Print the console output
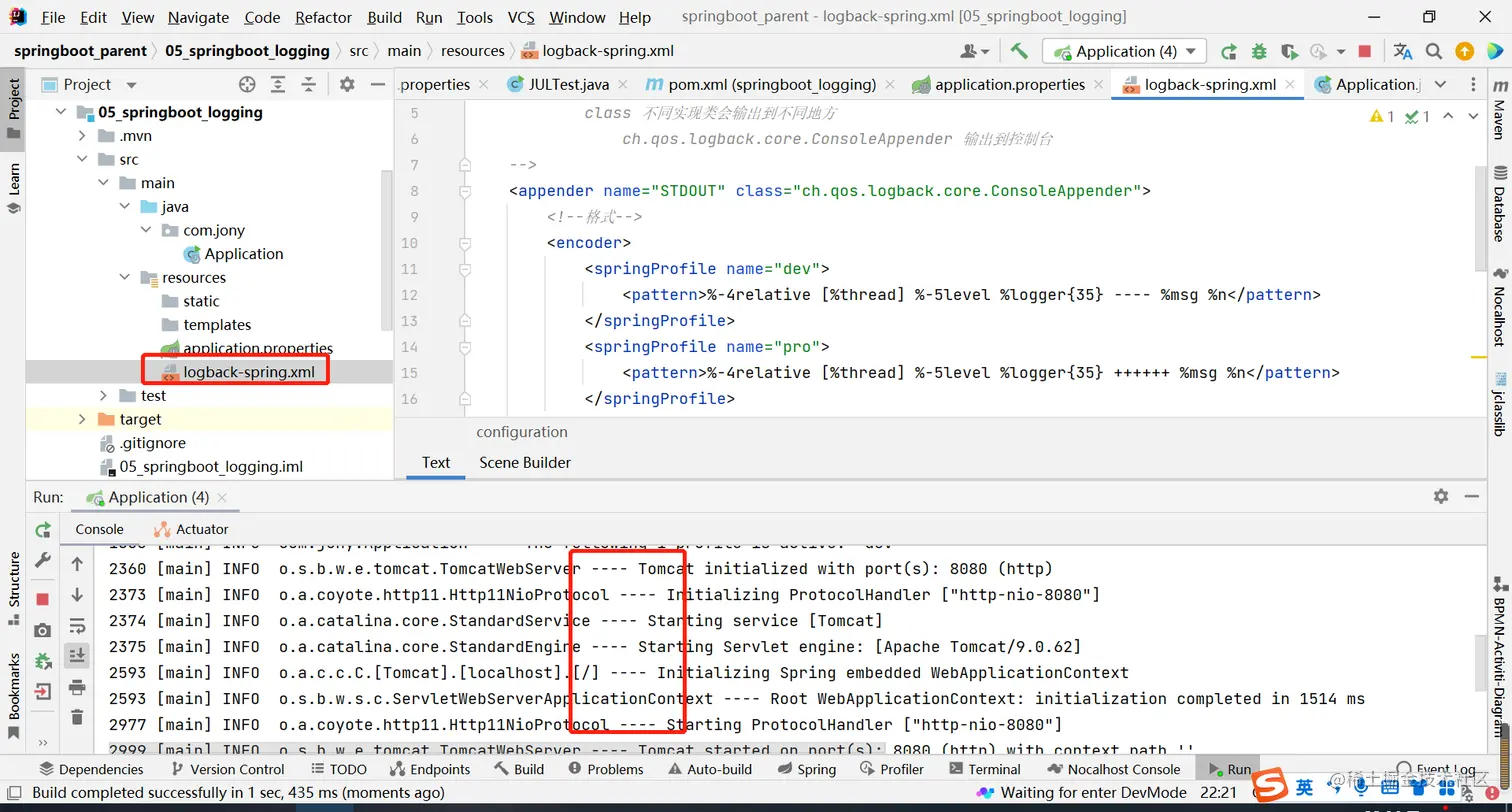1512x812 pixels. point(77,687)
